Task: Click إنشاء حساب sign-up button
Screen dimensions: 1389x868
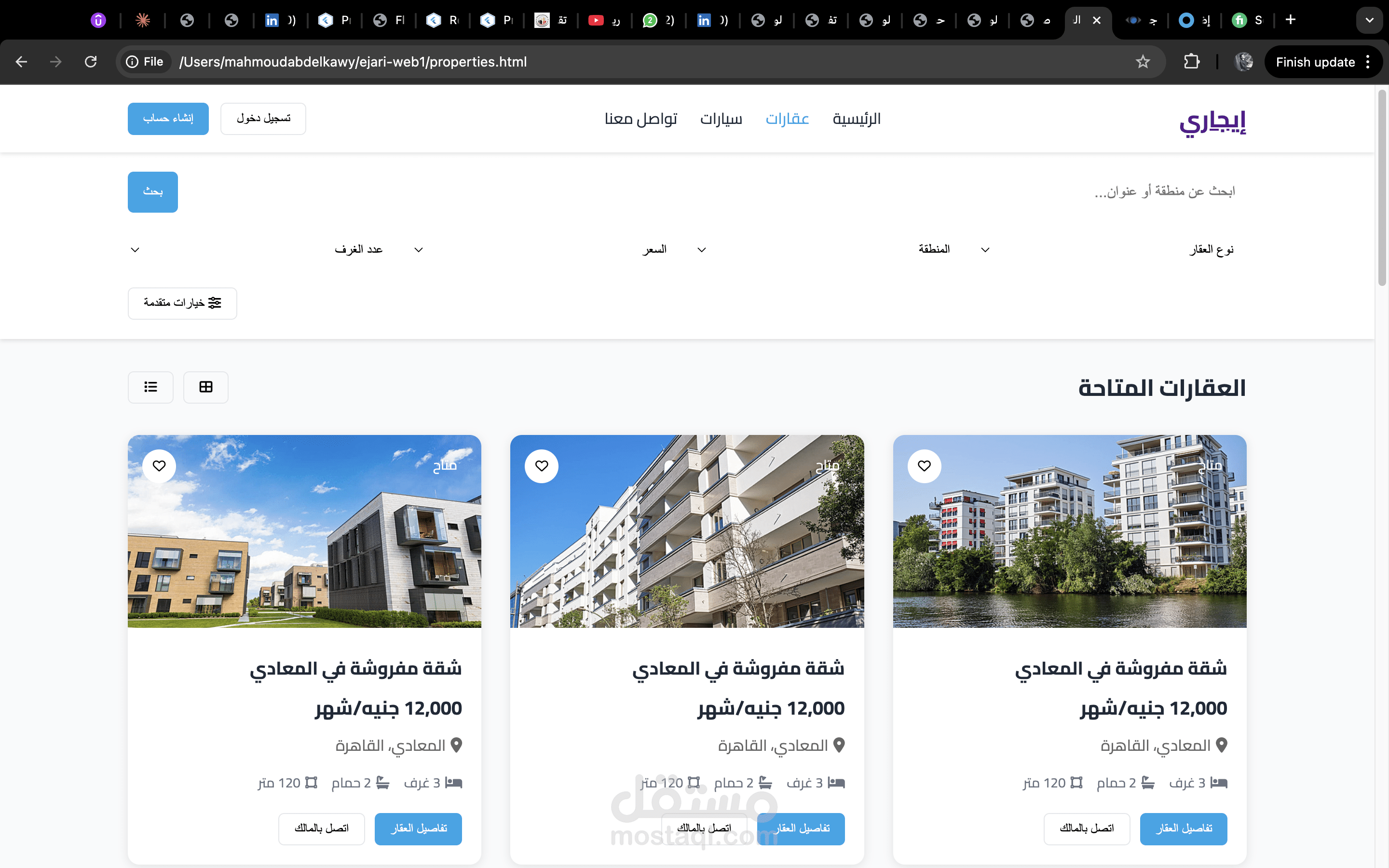Action: tap(168, 119)
